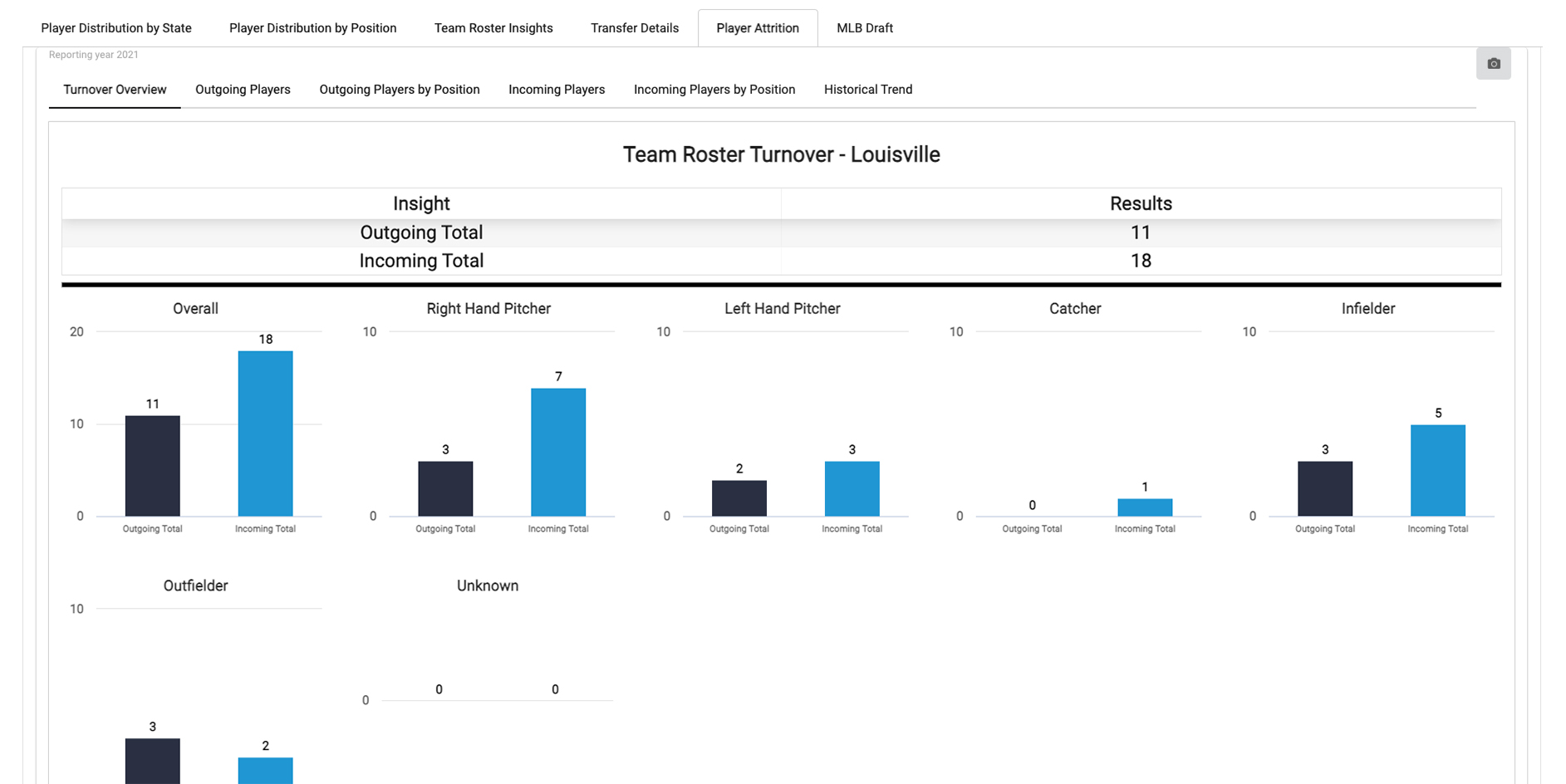Viewport: 1566px width, 784px height.
Task: Click the Outfielder outgoing bar
Action: click(x=153, y=762)
